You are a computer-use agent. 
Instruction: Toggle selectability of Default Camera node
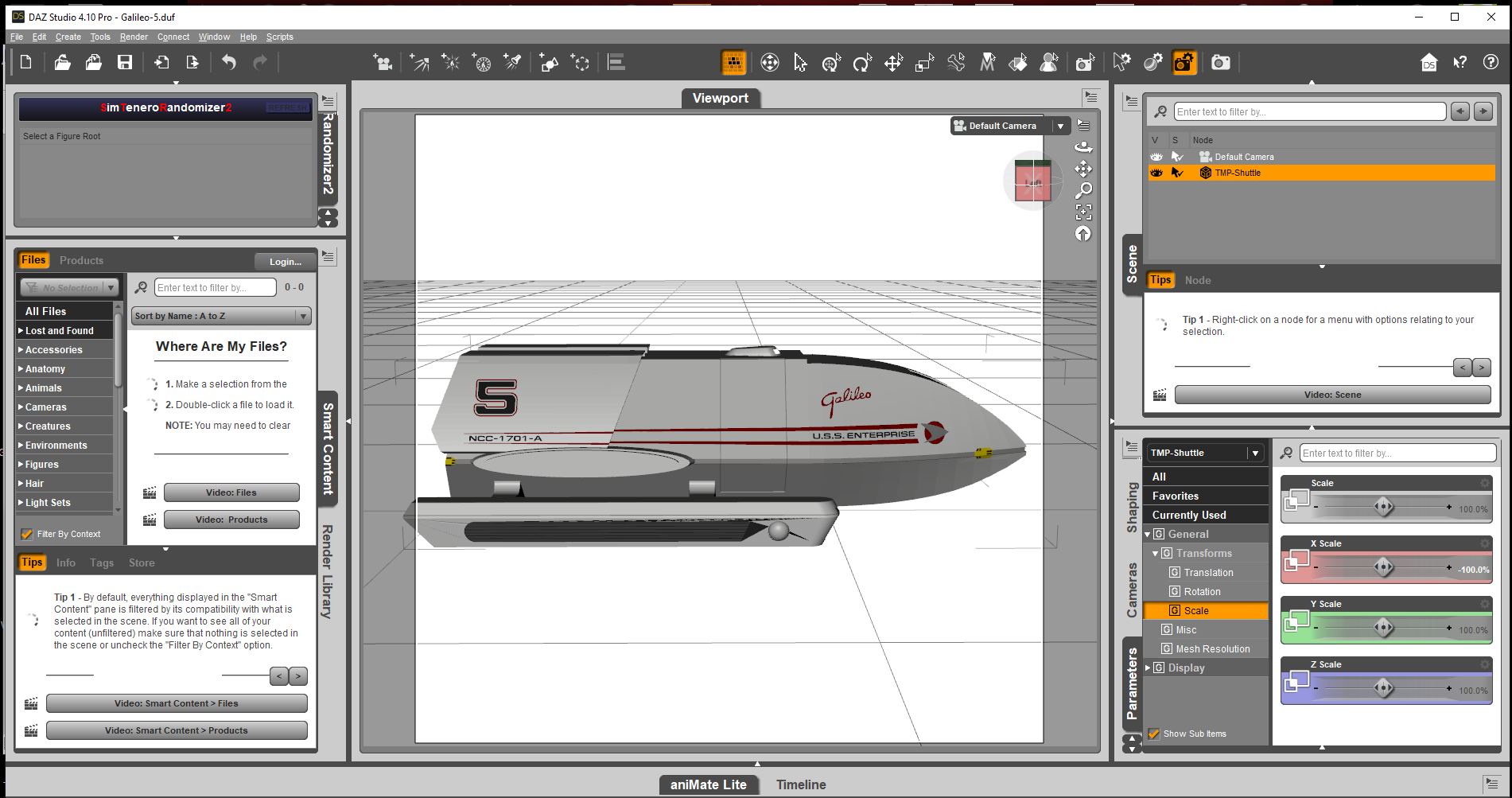(x=1177, y=157)
